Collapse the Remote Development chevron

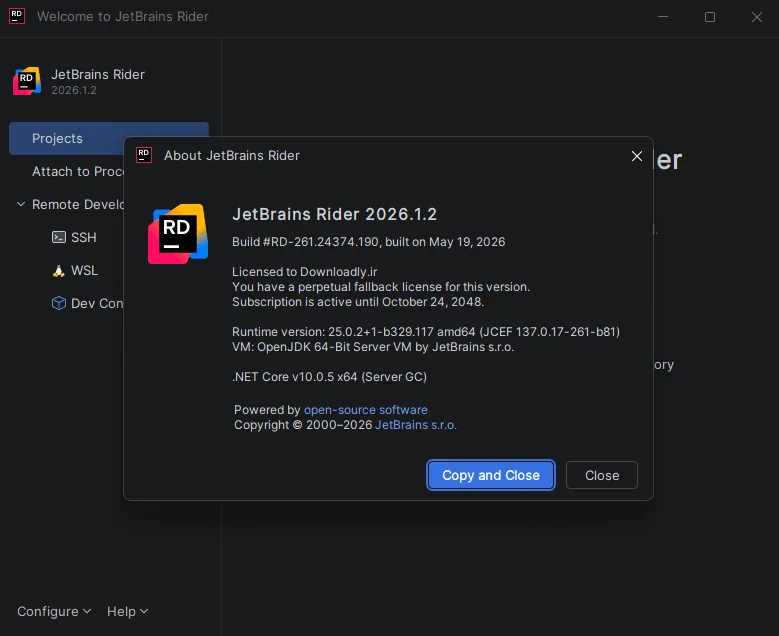[x=21, y=204]
